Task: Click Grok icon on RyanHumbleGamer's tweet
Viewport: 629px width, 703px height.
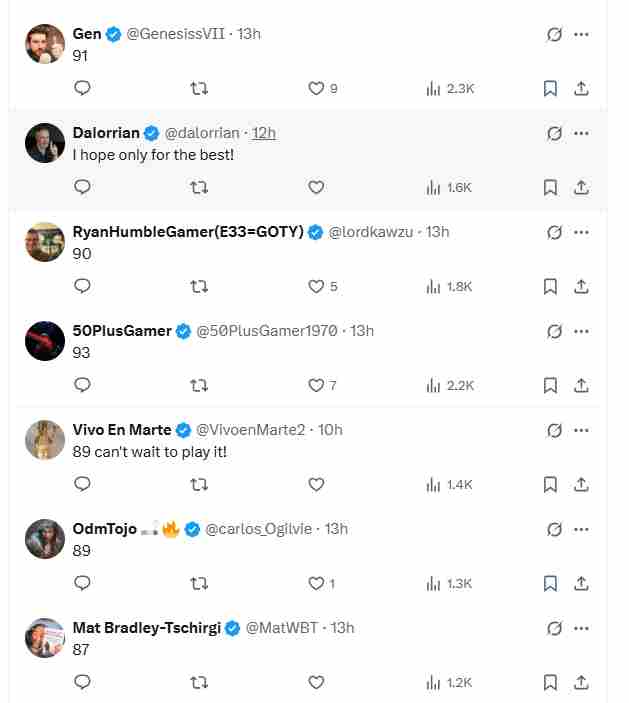Action: point(554,232)
